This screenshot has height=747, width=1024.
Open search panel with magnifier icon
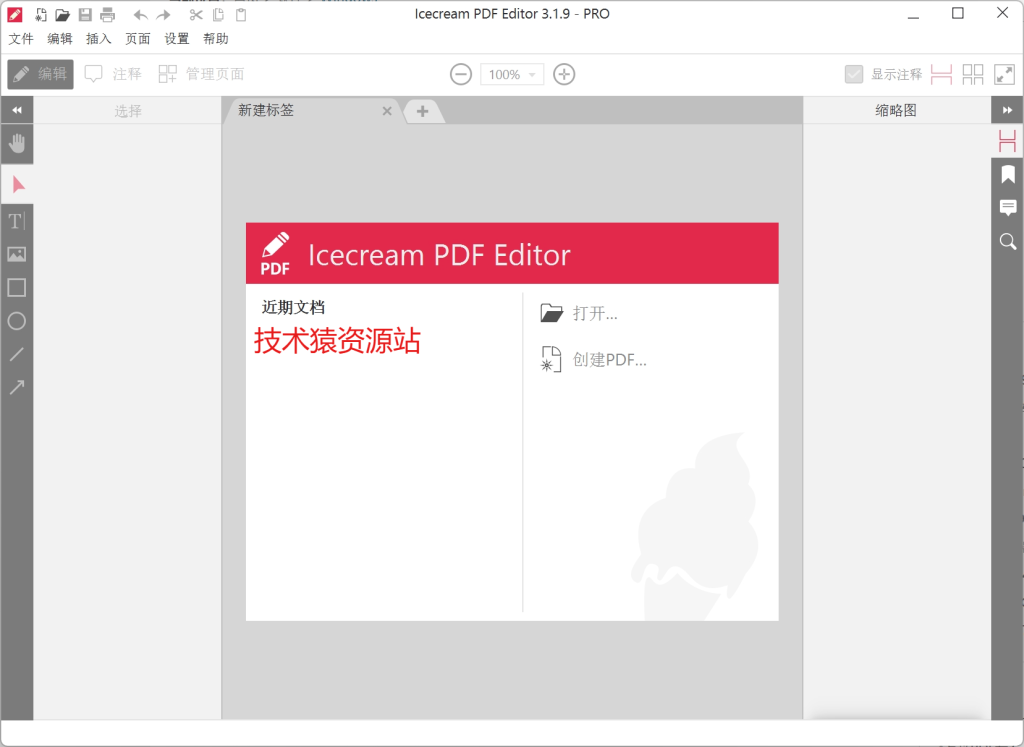pos(1008,242)
